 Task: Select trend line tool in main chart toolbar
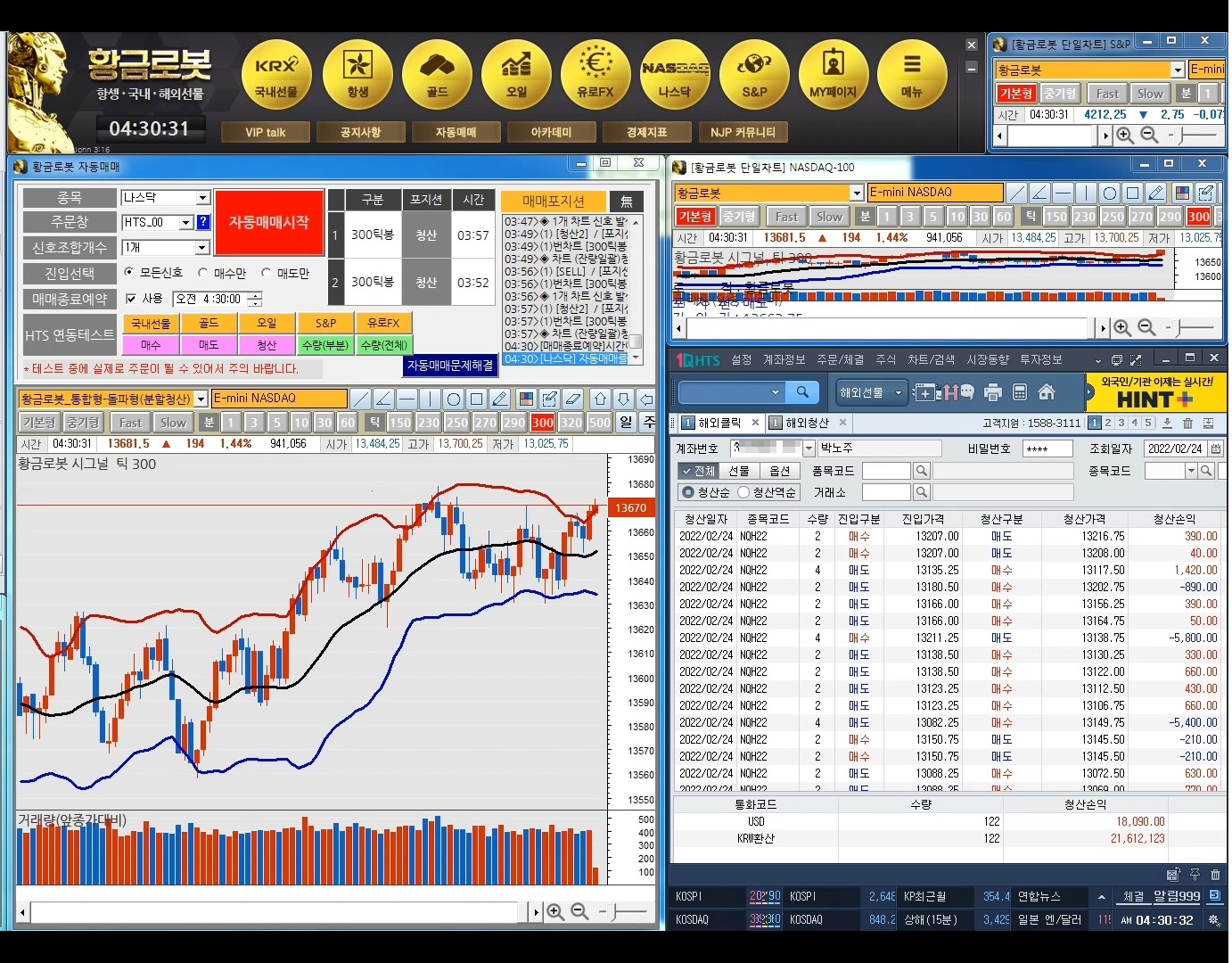click(360, 399)
